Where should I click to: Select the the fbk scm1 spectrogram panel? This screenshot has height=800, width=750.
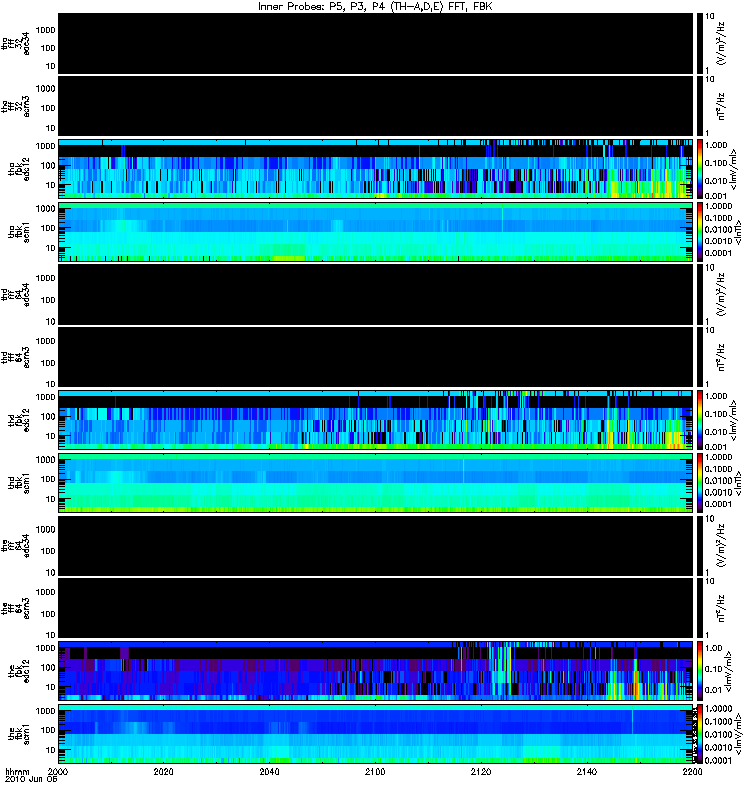[x=376, y=734]
